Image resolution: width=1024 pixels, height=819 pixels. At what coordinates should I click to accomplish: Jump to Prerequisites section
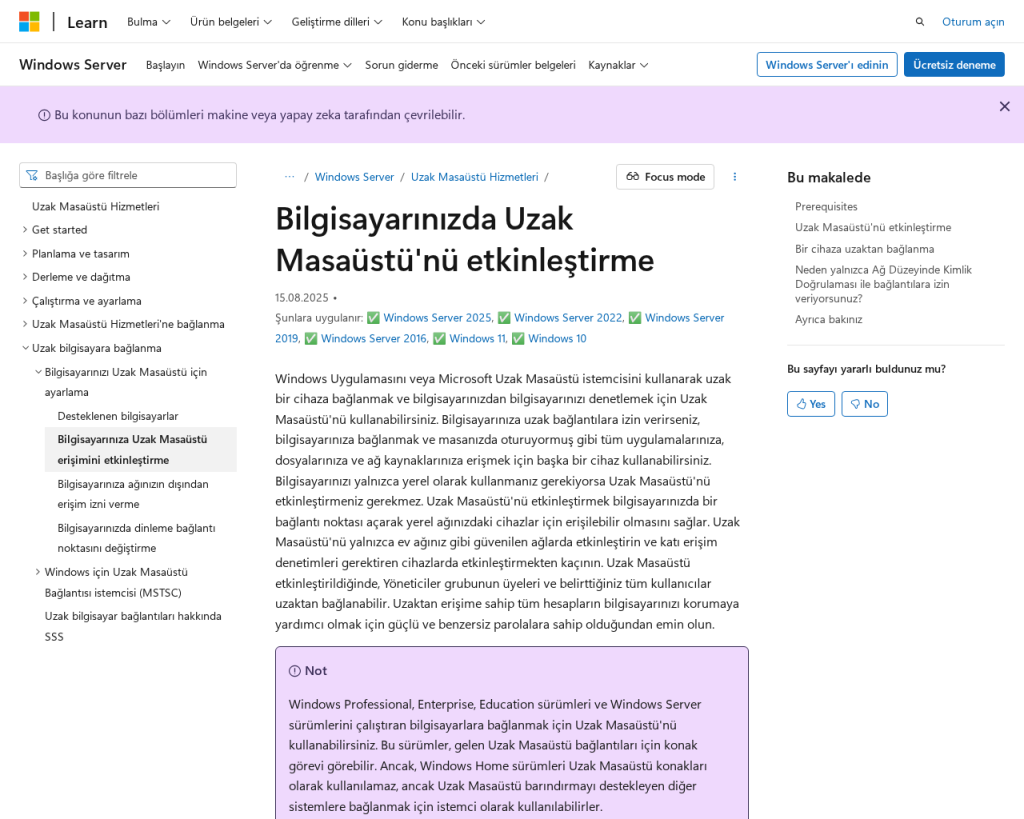826,206
